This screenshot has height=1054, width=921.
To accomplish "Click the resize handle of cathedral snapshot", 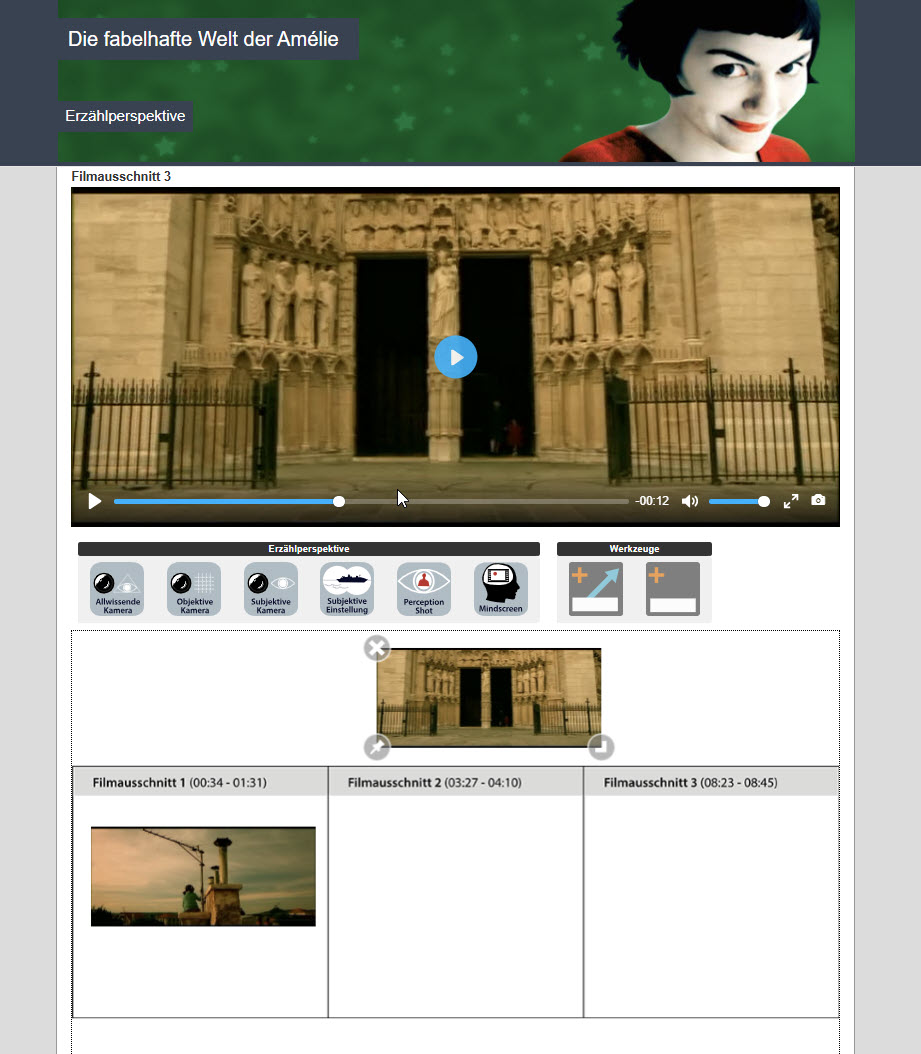I will (600, 747).
